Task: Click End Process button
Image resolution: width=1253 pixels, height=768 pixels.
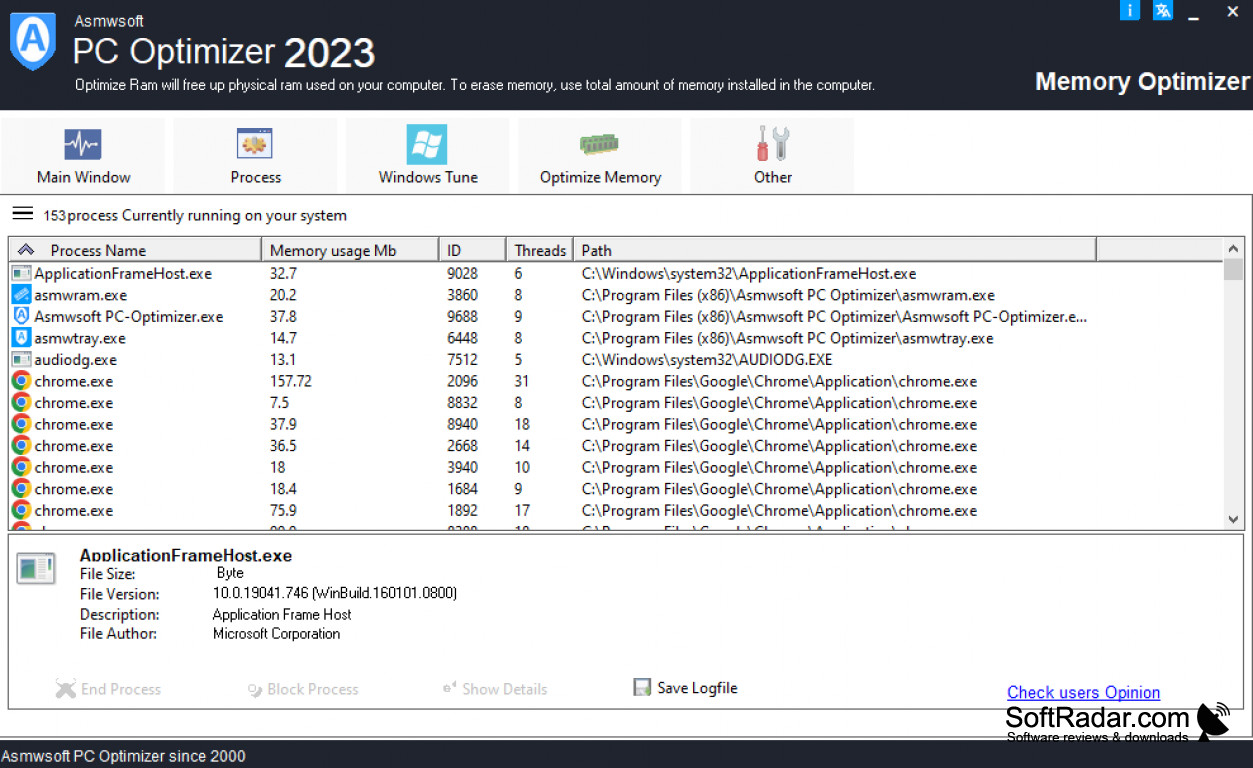Action: click(x=108, y=689)
